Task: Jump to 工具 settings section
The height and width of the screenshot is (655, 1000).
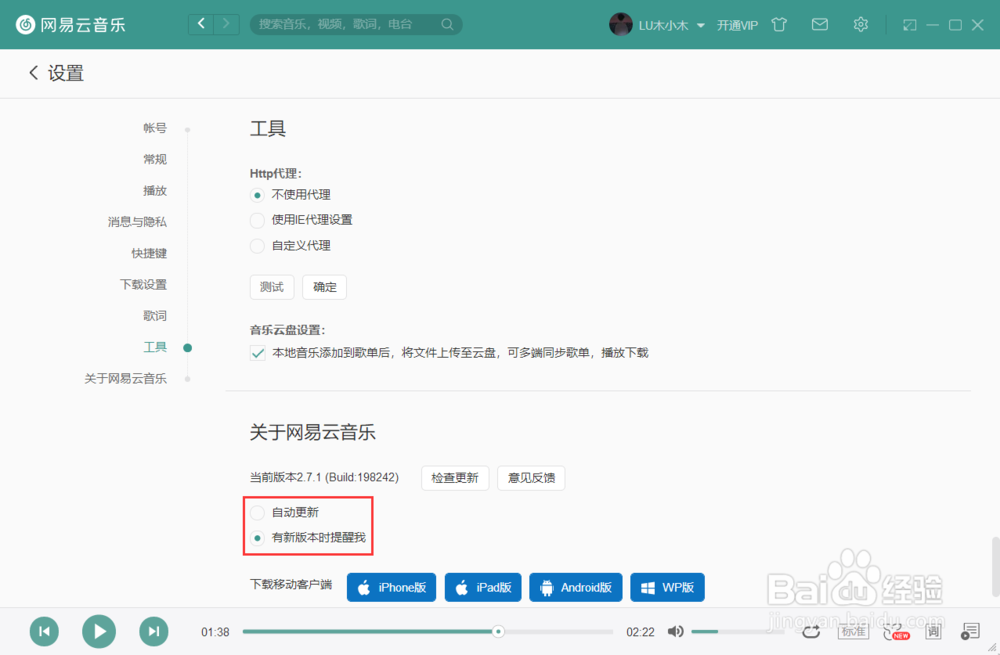Action: click(154, 347)
